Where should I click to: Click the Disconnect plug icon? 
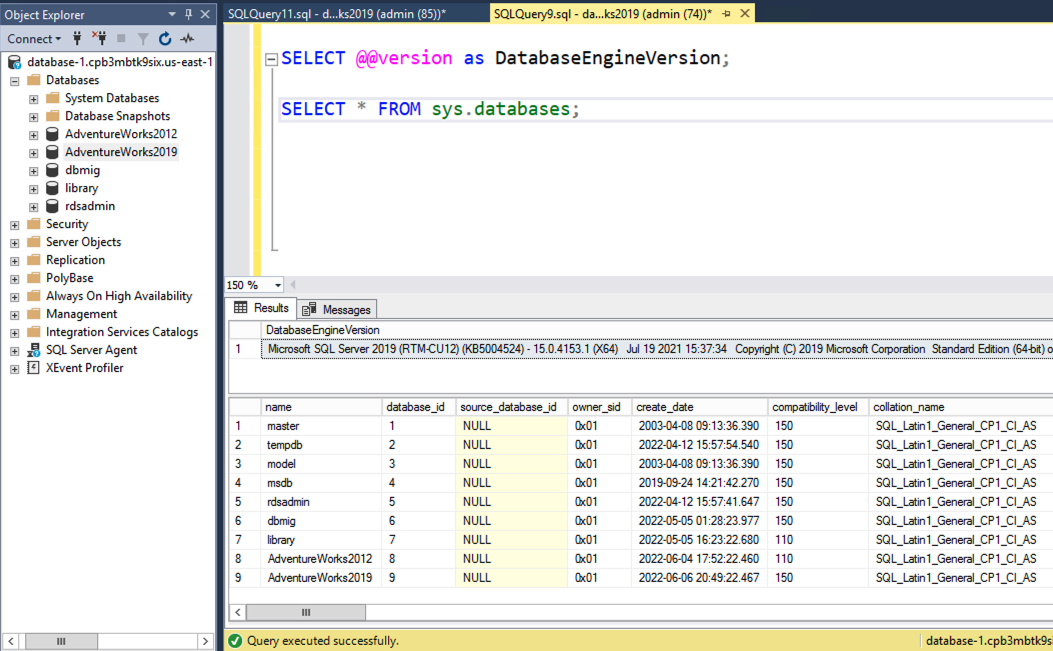(99, 39)
